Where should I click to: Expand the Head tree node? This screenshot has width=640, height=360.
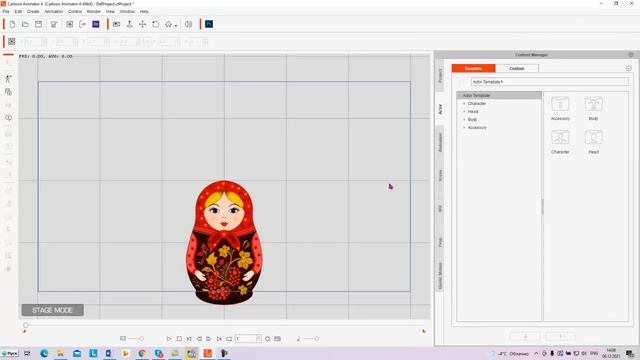point(464,111)
